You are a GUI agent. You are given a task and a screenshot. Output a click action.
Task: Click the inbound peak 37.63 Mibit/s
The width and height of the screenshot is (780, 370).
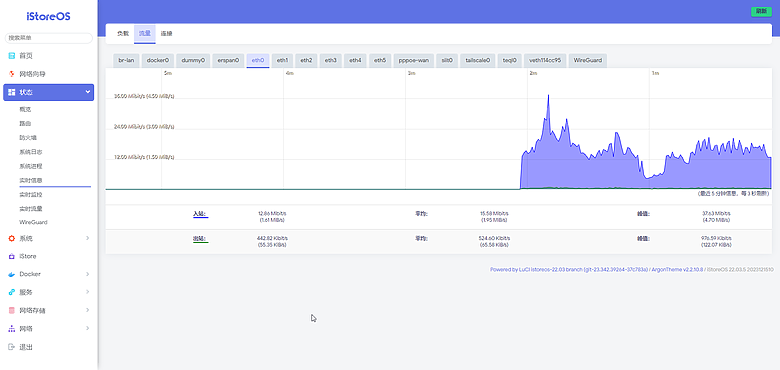coord(716,213)
